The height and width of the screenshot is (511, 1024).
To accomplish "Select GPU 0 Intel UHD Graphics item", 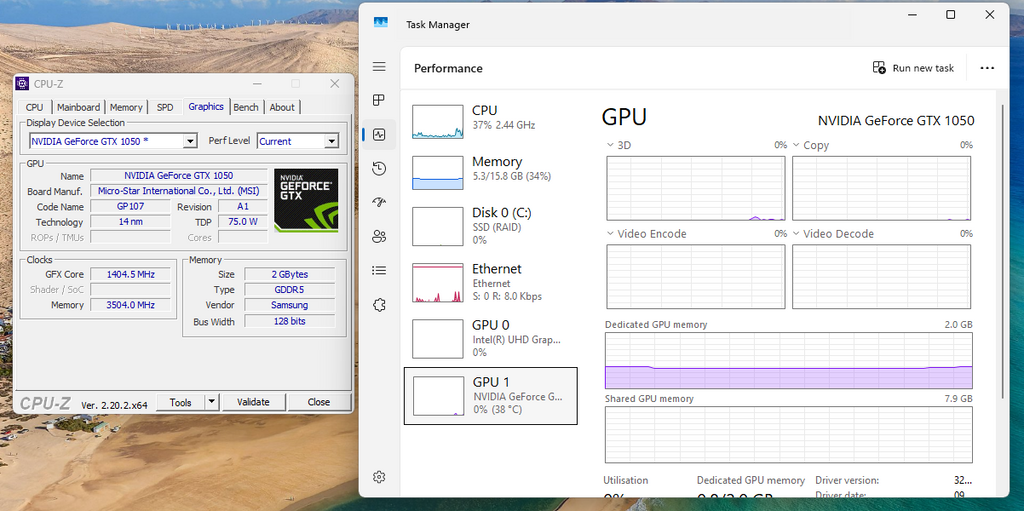I will coord(491,338).
